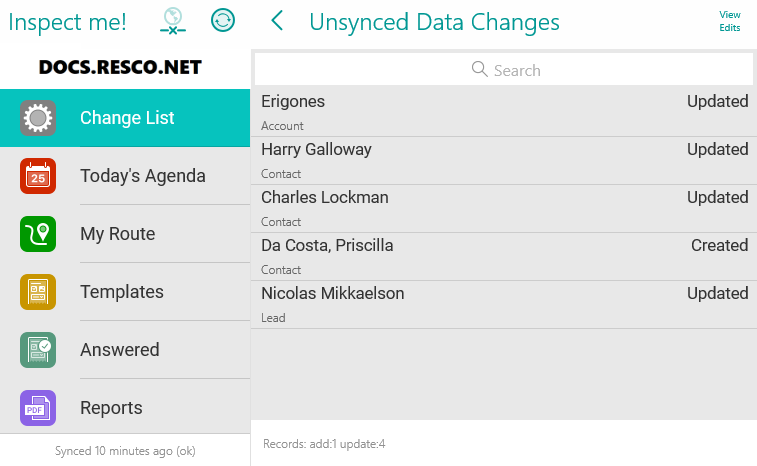757x466 pixels.
Task: Click View Edits button
Action: [730, 21]
